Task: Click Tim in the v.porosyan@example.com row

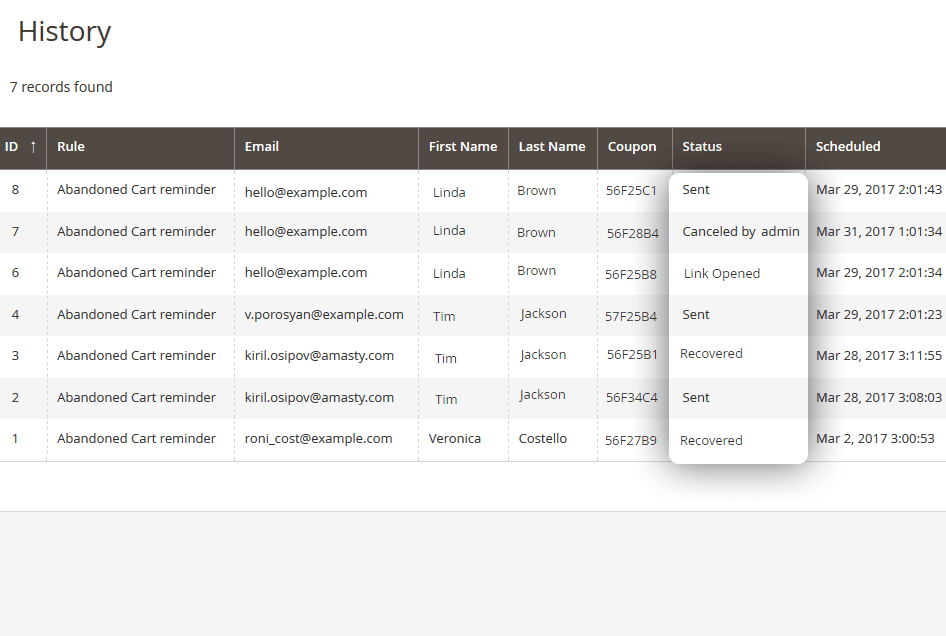Action: pos(444,317)
